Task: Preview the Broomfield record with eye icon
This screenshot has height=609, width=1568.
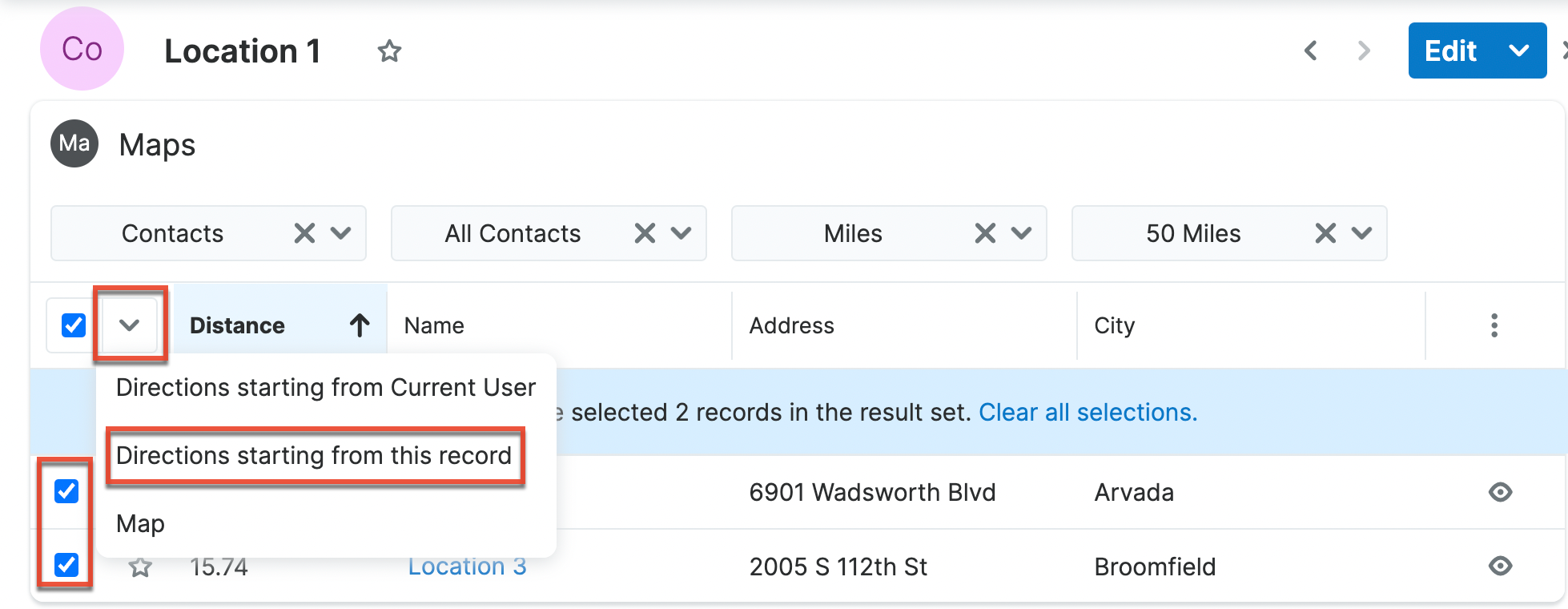Action: pyautogui.click(x=1500, y=567)
